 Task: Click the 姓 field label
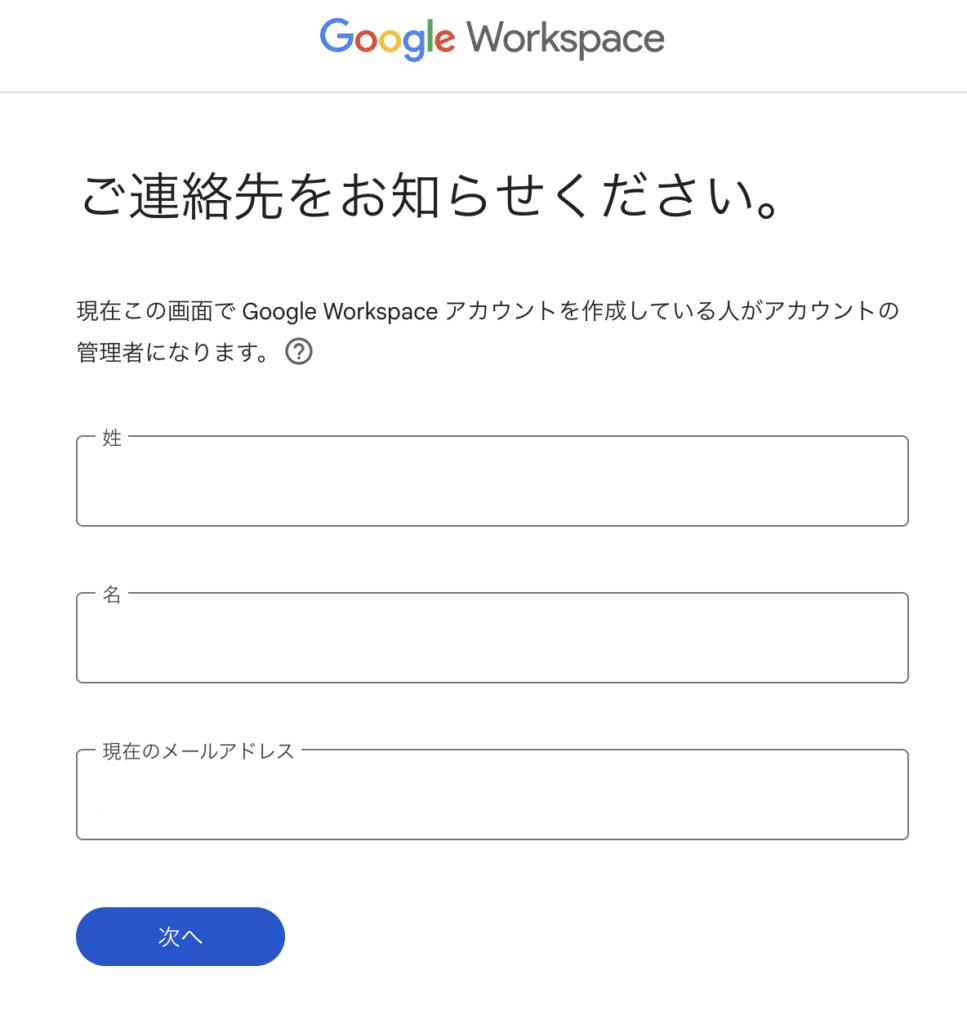pyautogui.click(x=112, y=437)
